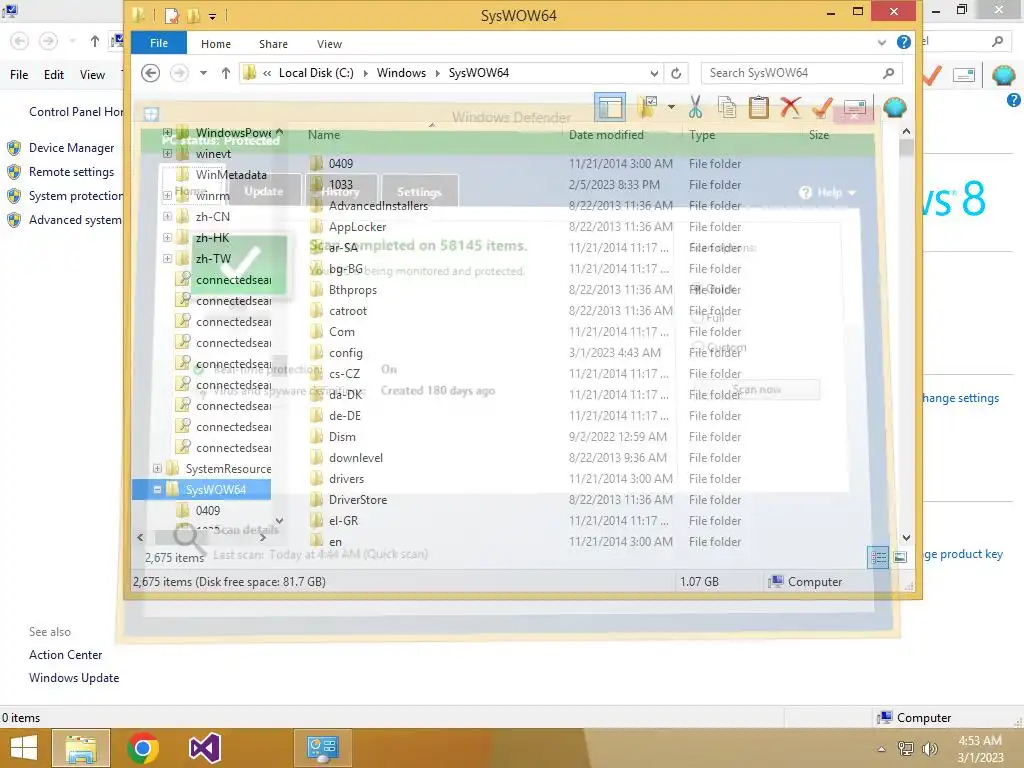Open the volume speaker tray icon
The height and width of the screenshot is (768, 1024).
coord(929,749)
